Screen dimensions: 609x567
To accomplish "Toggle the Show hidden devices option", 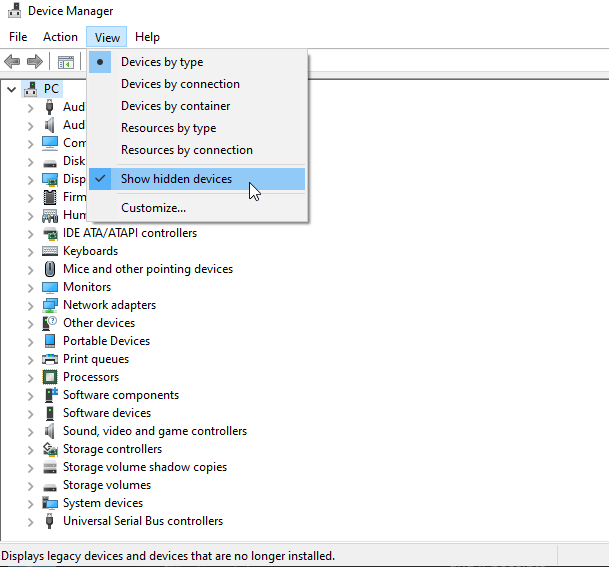I will tap(176, 179).
